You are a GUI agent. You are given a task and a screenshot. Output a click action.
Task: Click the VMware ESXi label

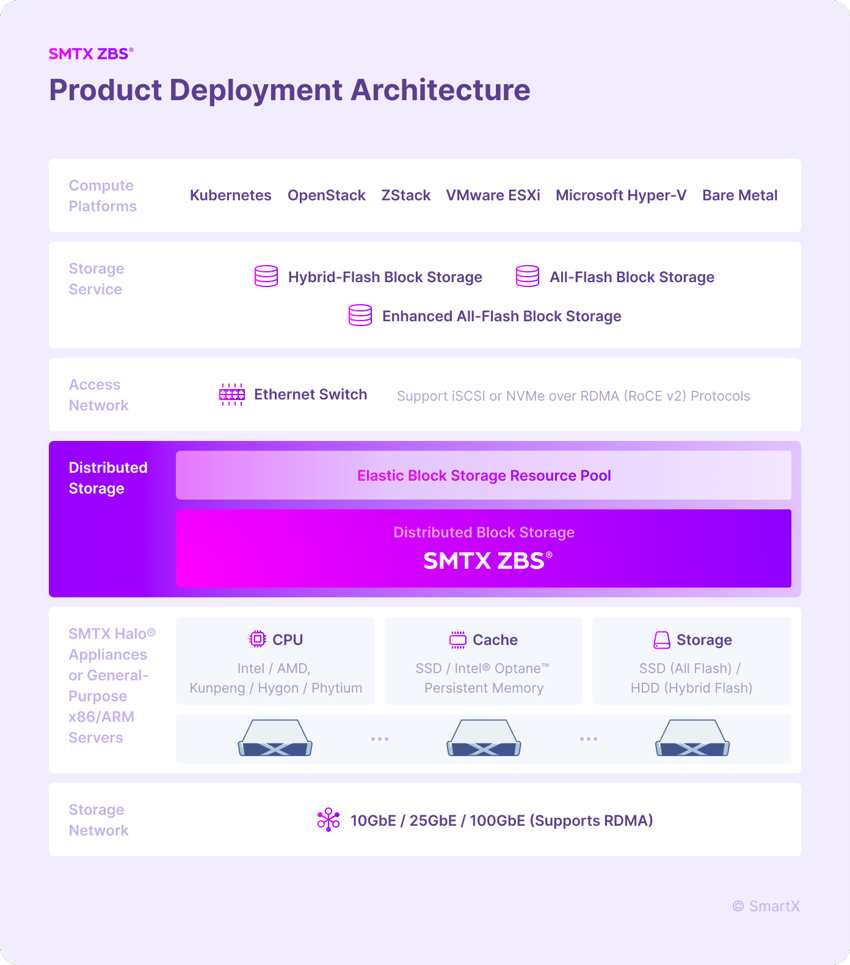493,195
